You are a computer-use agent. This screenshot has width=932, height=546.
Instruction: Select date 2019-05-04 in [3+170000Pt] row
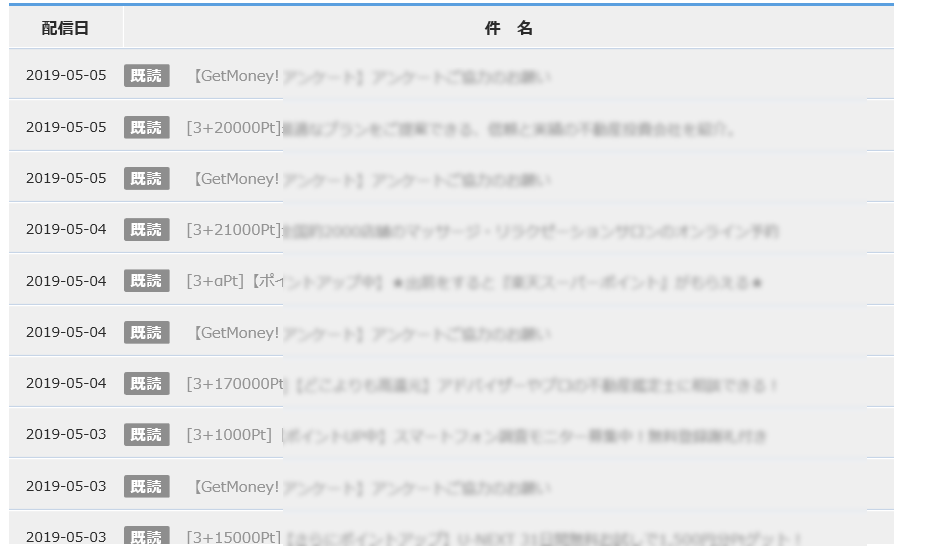point(66,383)
